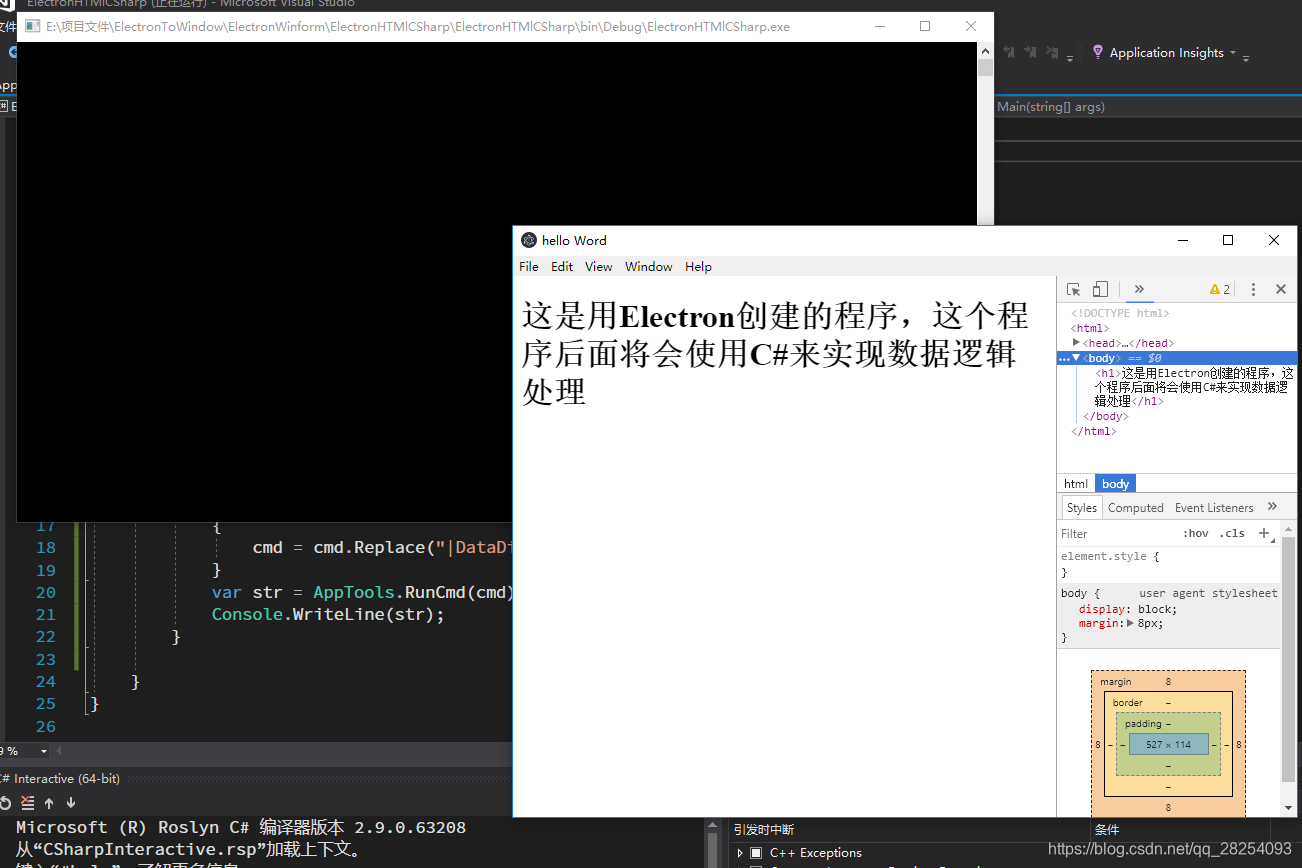Viewport: 1302px width, 868px height.
Task: Collapse the body node in the DOM tree
Action: (x=1076, y=358)
